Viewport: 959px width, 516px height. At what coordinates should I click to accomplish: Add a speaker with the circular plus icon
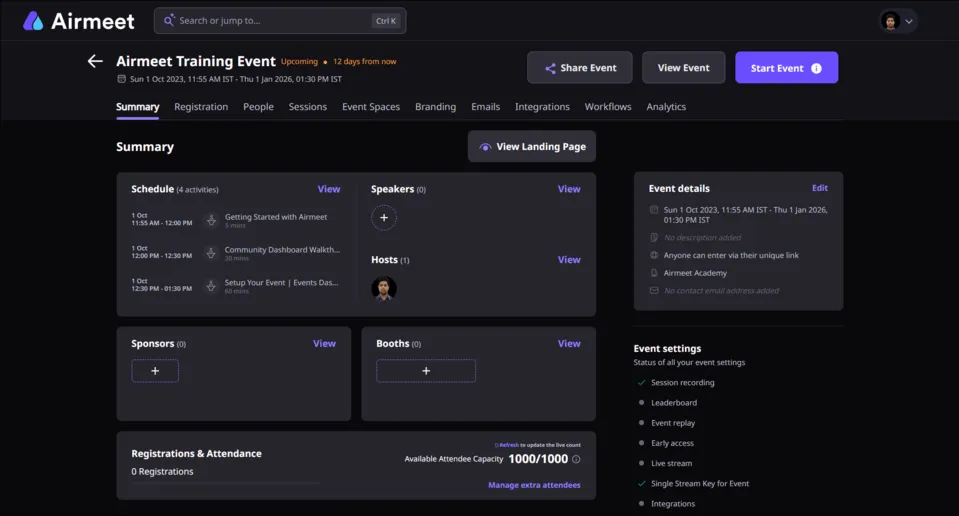tap(383, 218)
